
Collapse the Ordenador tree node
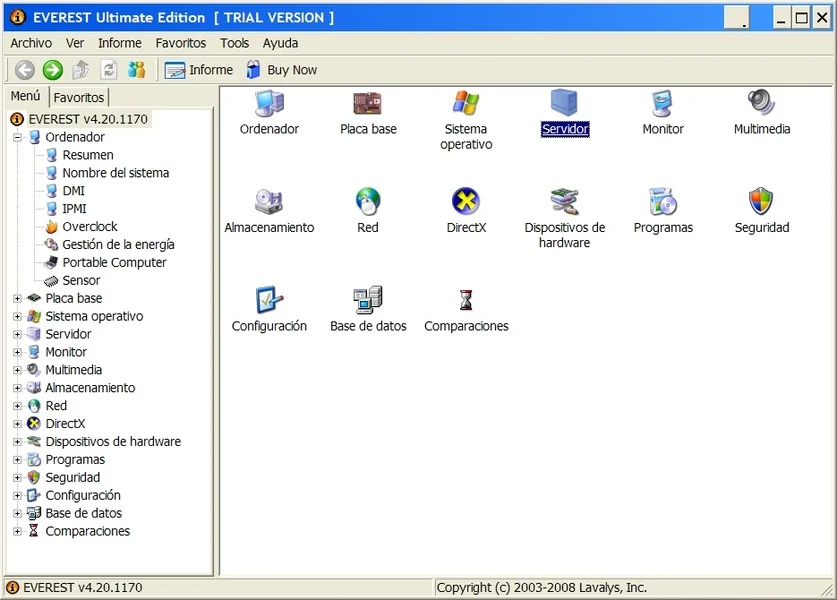[x=18, y=137]
